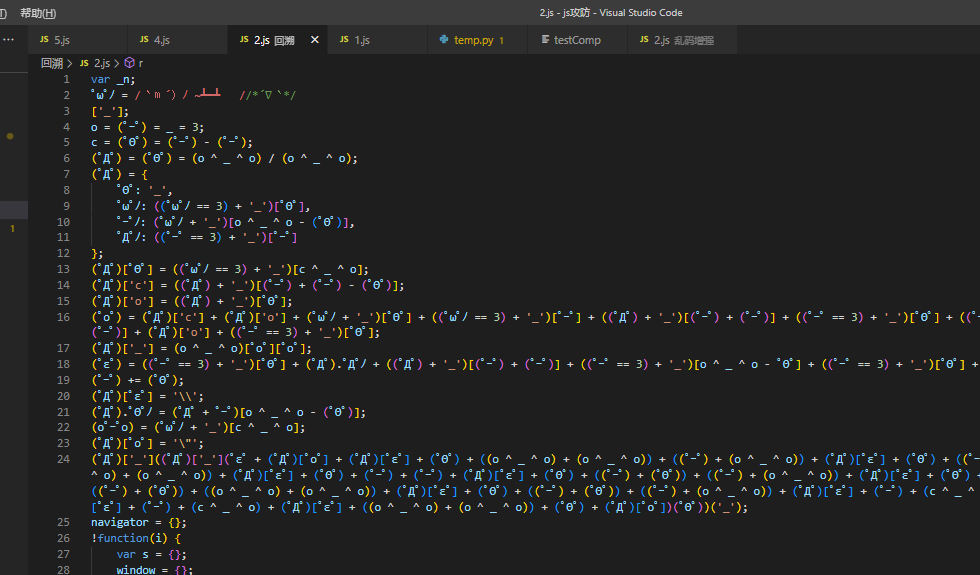
Task: Click the Python icon on temp.py tab
Action: pyautogui.click(x=444, y=39)
